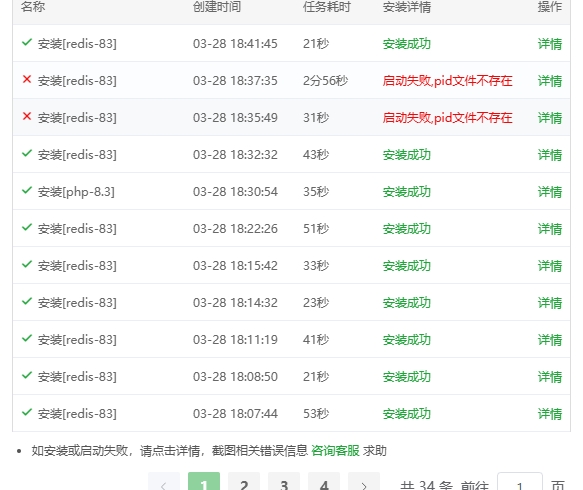Open details for the failed 18:35:49 task

(550, 118)
